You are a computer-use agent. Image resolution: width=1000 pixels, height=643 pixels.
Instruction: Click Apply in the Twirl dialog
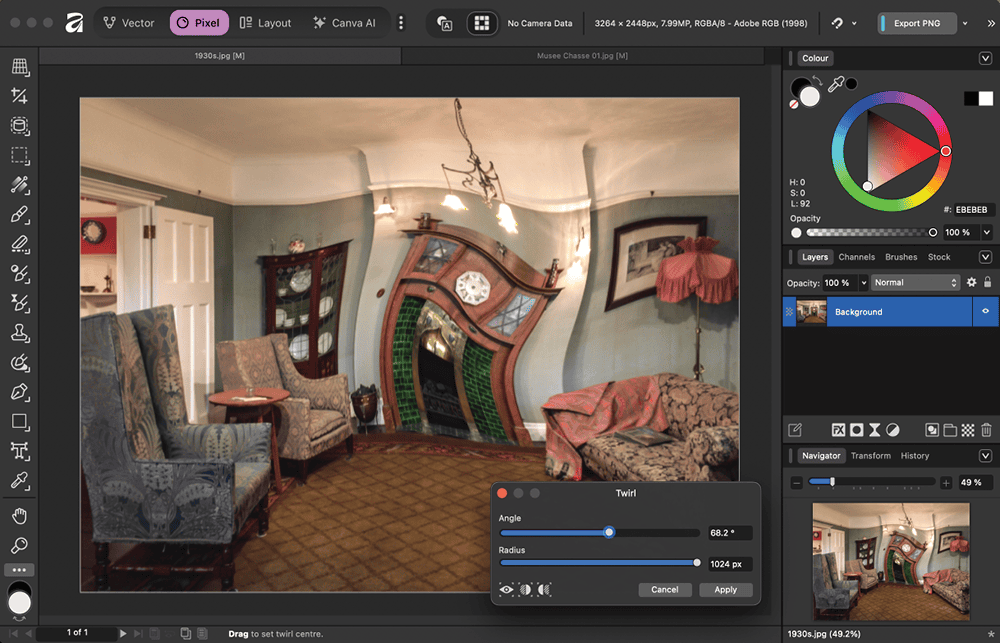725,590
